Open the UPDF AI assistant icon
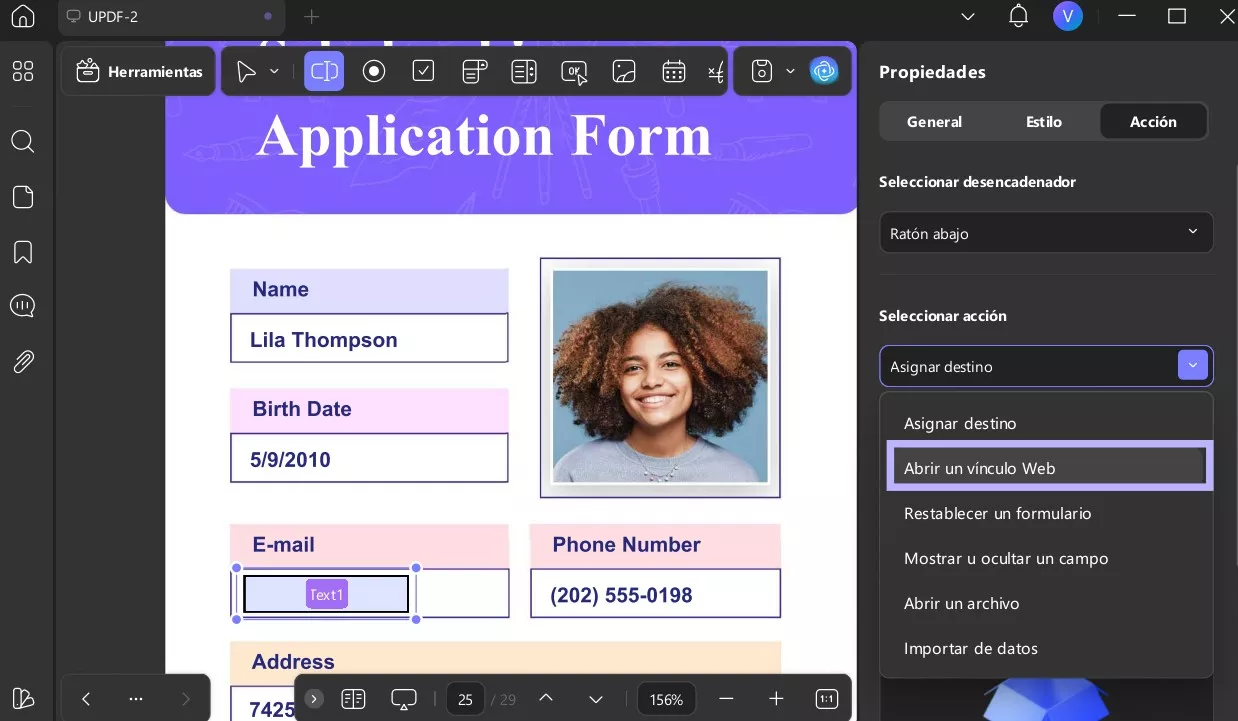 [x=824, y=71]
